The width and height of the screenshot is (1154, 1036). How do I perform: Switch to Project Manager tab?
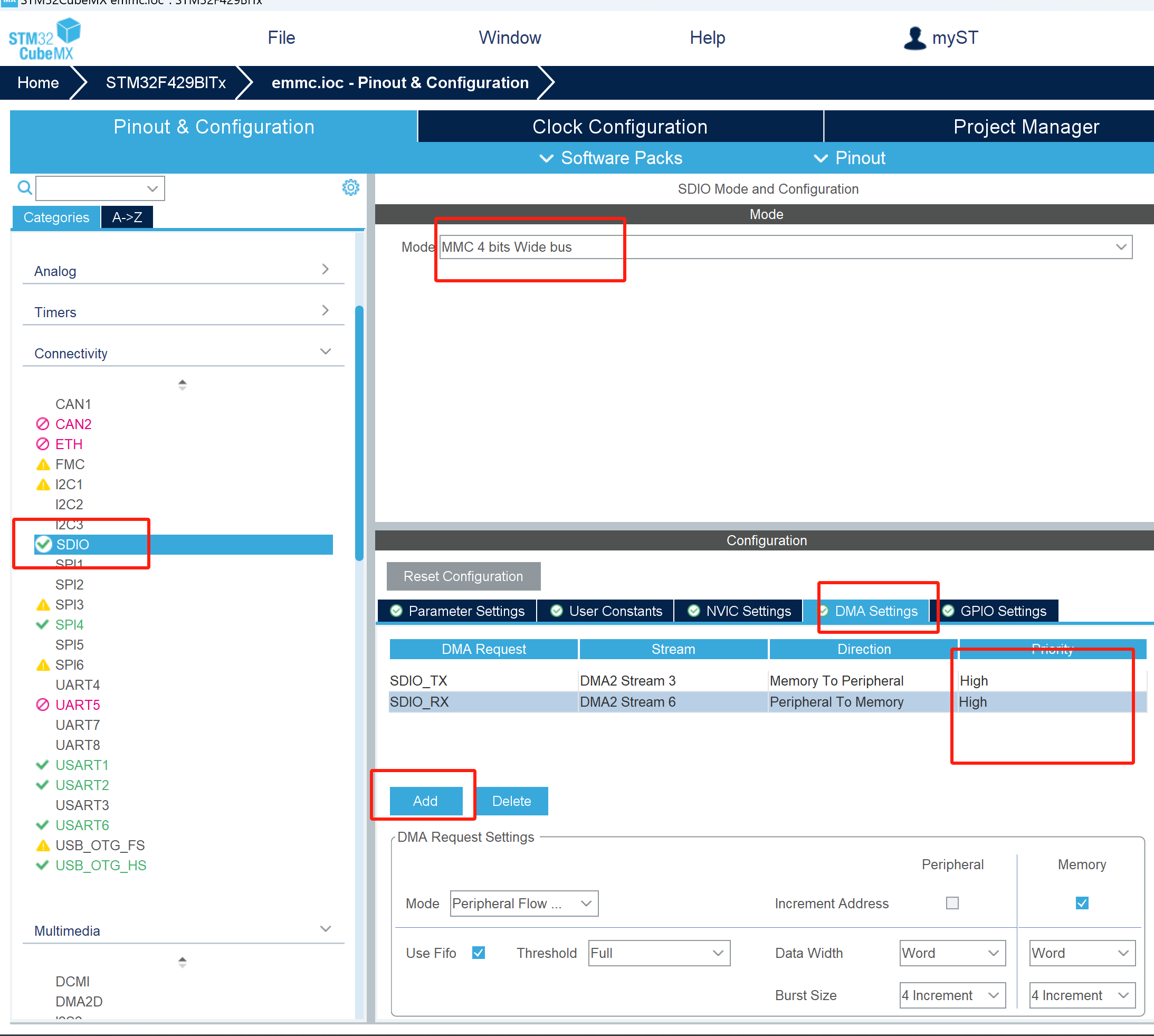[989, 126]
